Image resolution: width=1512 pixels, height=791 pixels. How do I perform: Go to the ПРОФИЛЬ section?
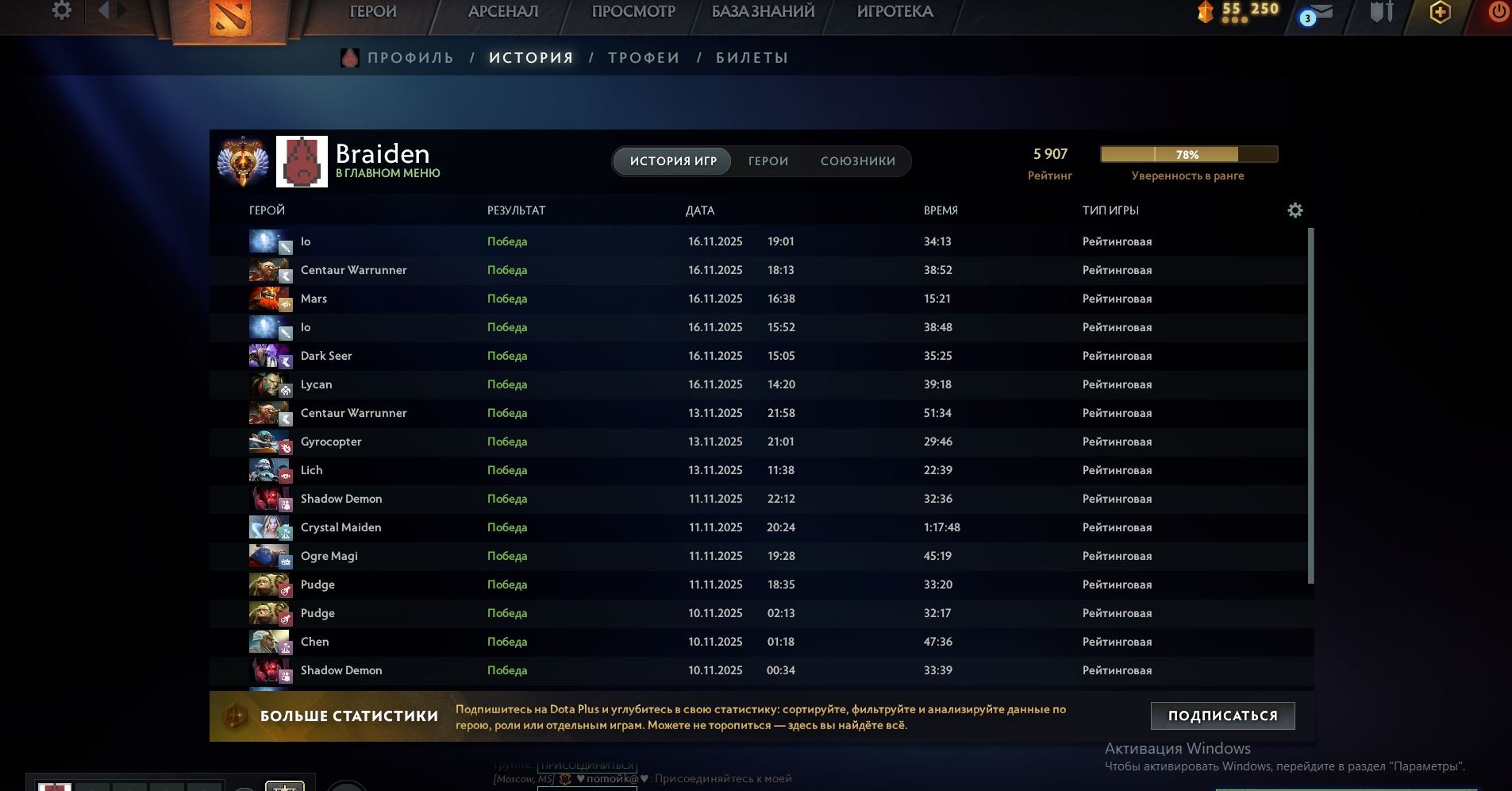click(410, 58)
